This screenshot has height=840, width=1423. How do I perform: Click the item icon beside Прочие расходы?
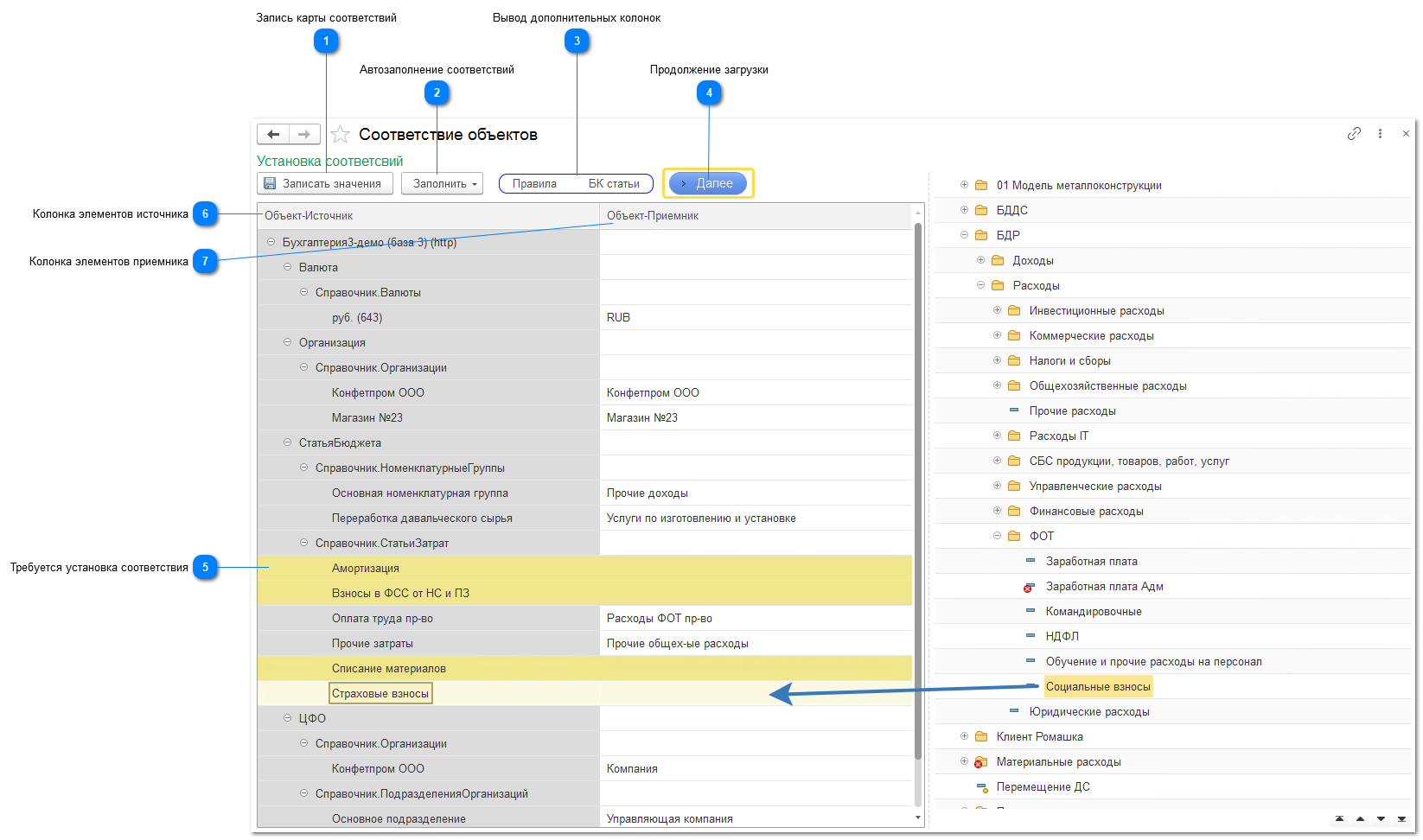(x=1014, y=410)
